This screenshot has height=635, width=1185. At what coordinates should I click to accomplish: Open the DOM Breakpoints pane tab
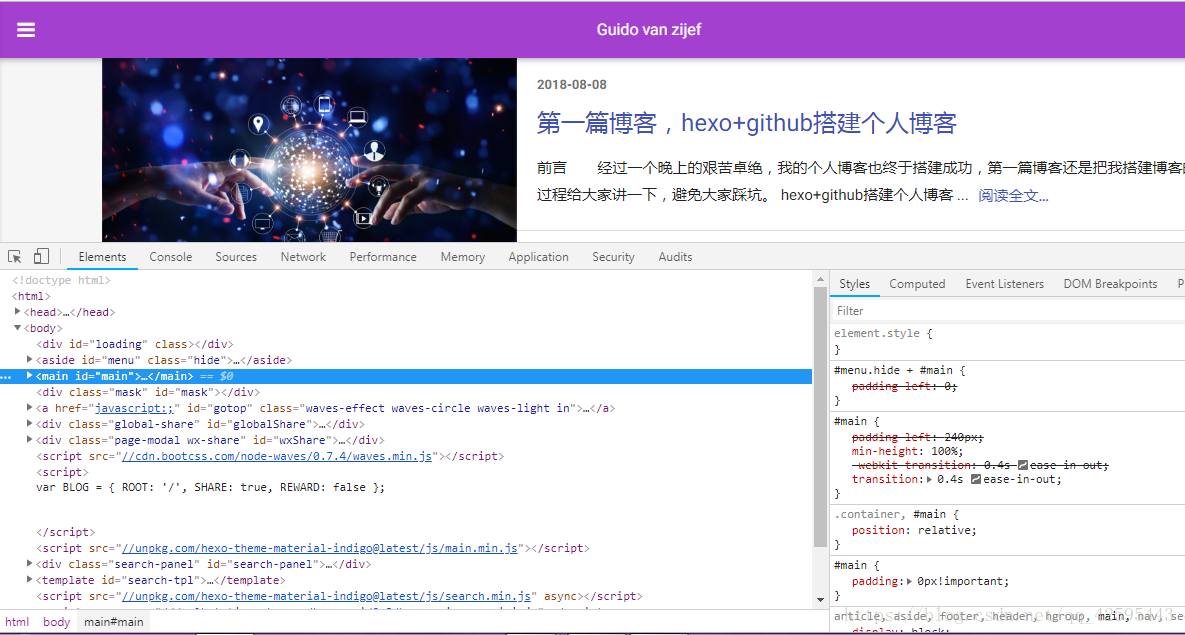click(1110, 283)
